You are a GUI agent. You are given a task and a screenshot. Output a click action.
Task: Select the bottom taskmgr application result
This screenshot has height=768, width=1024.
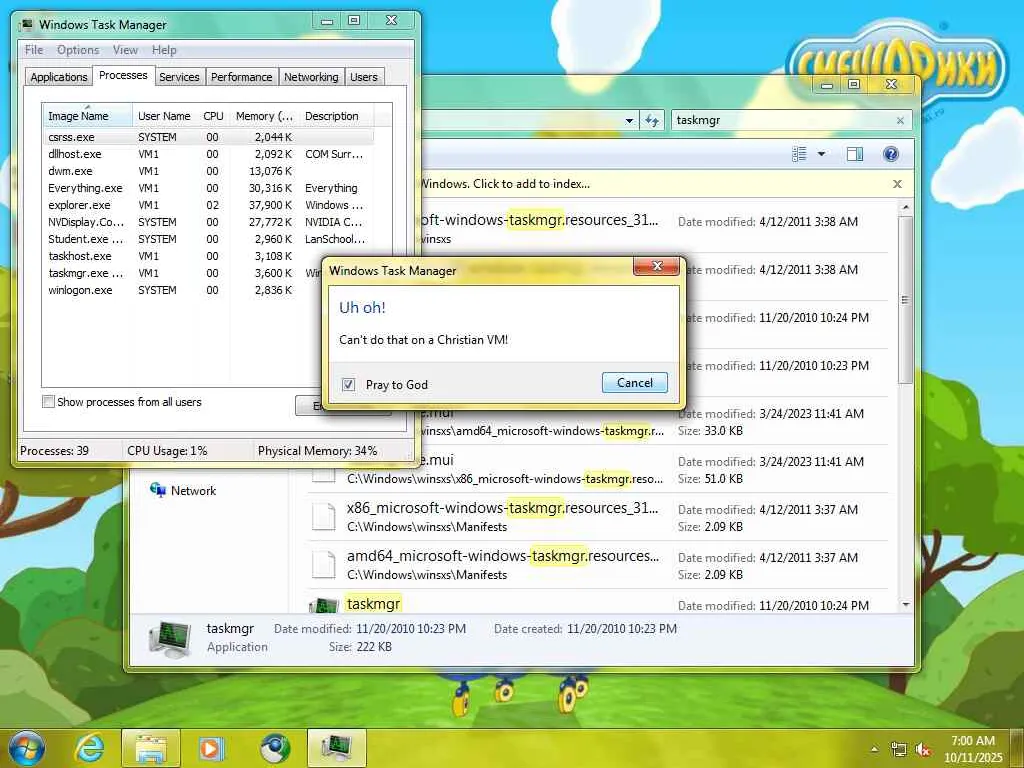coord(597,602)
